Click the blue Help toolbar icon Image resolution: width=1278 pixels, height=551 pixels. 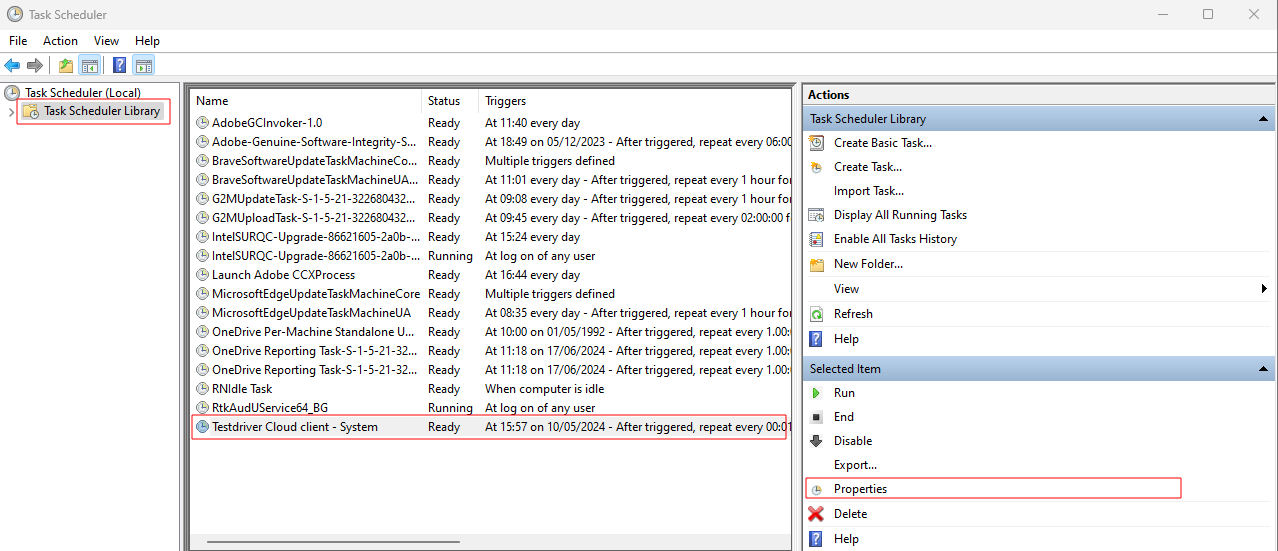click(119, 66)
